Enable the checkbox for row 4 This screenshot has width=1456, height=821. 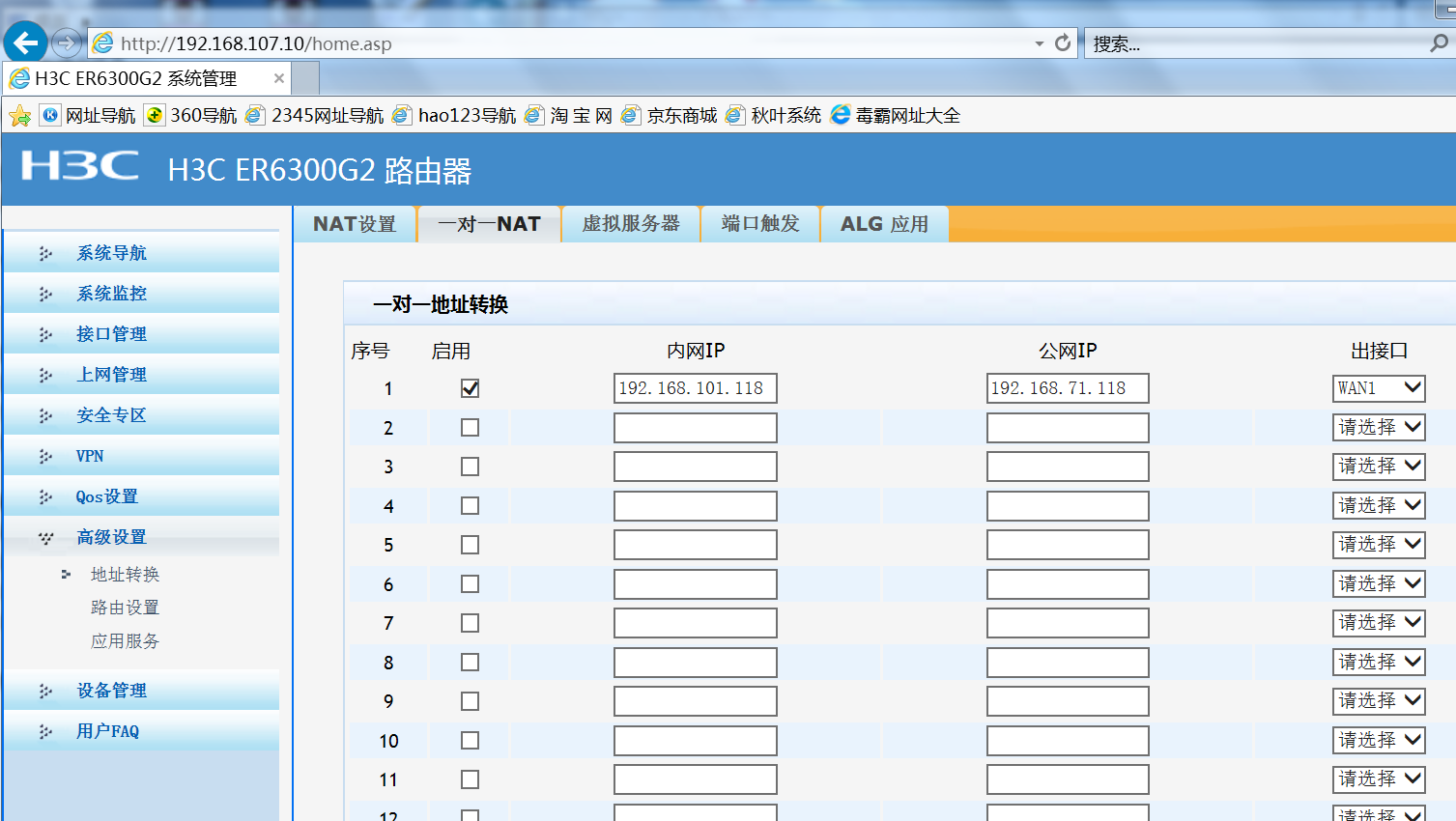coord(470,506)
